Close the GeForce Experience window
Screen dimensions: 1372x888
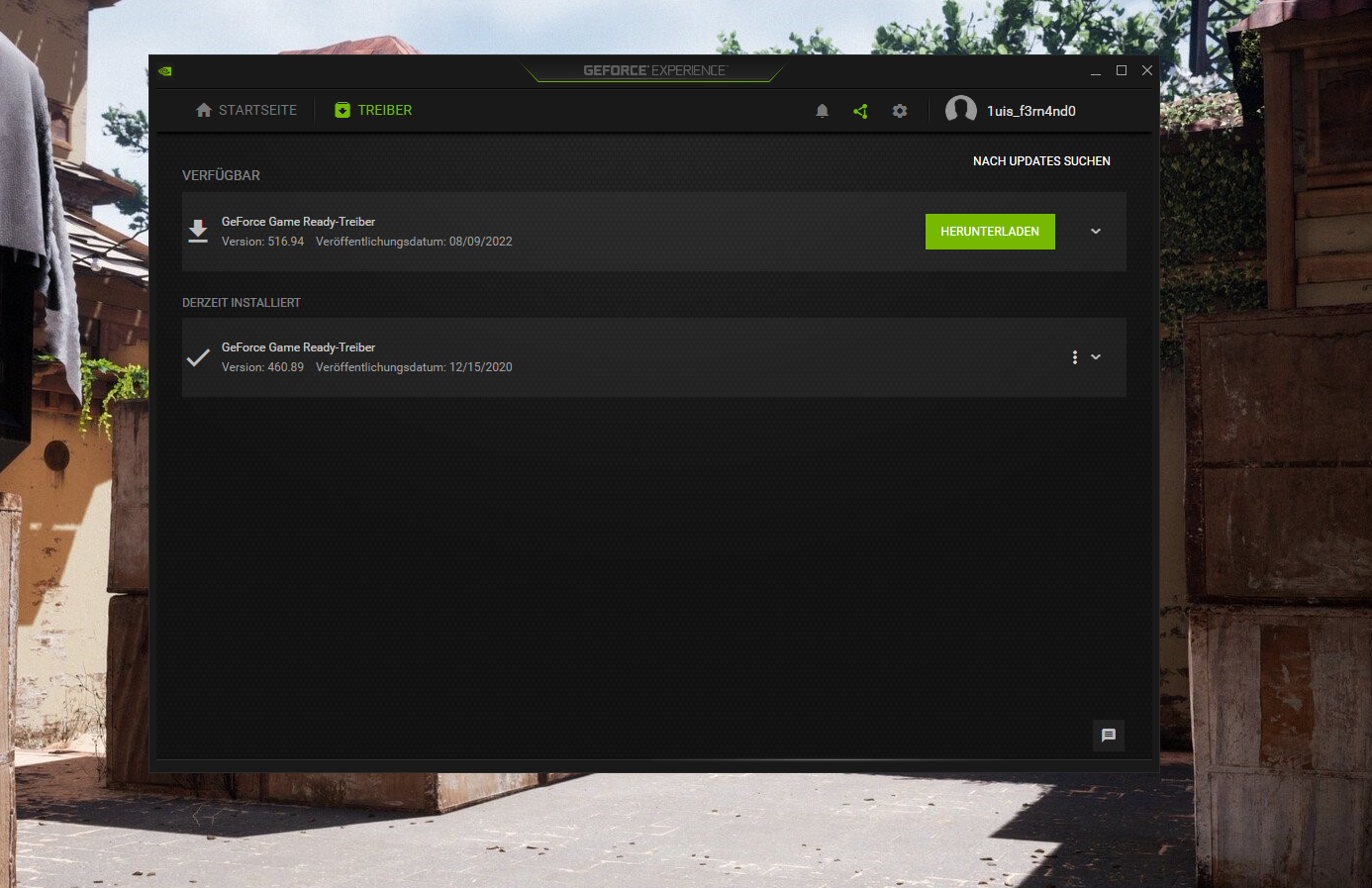coord(1147,70)
